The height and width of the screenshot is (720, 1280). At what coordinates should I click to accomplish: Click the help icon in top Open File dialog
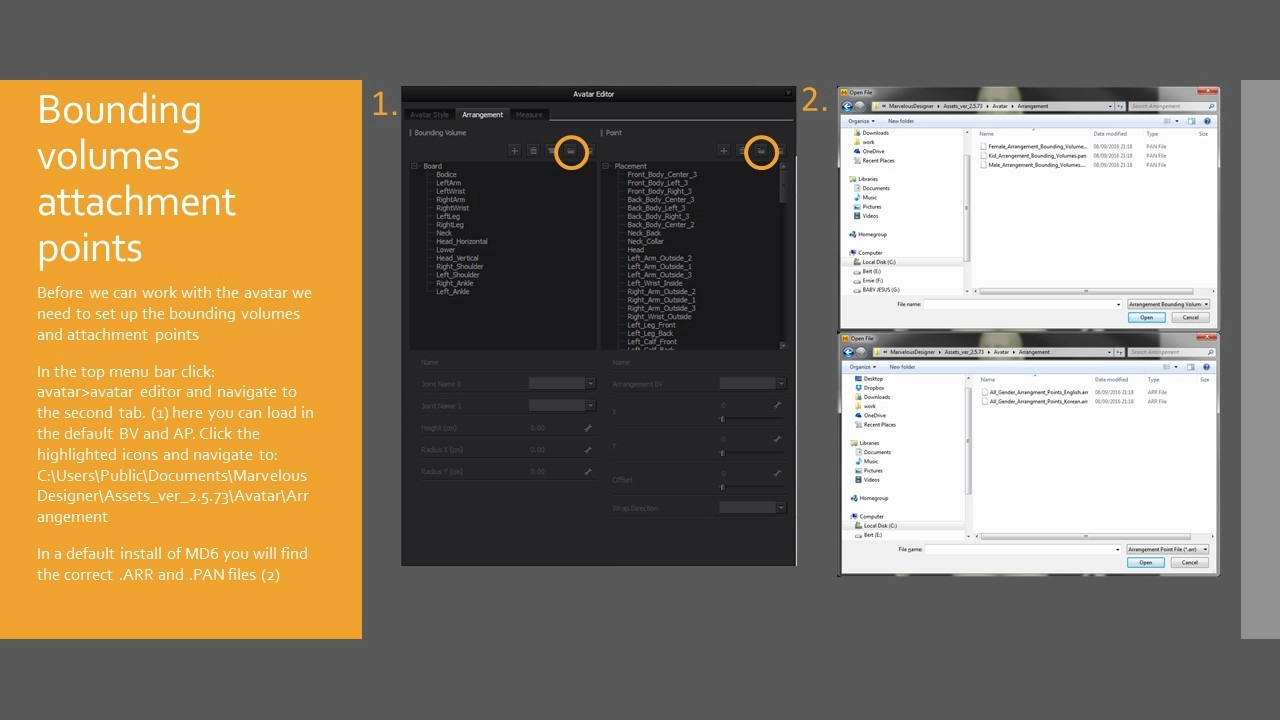pos(1209,121)
